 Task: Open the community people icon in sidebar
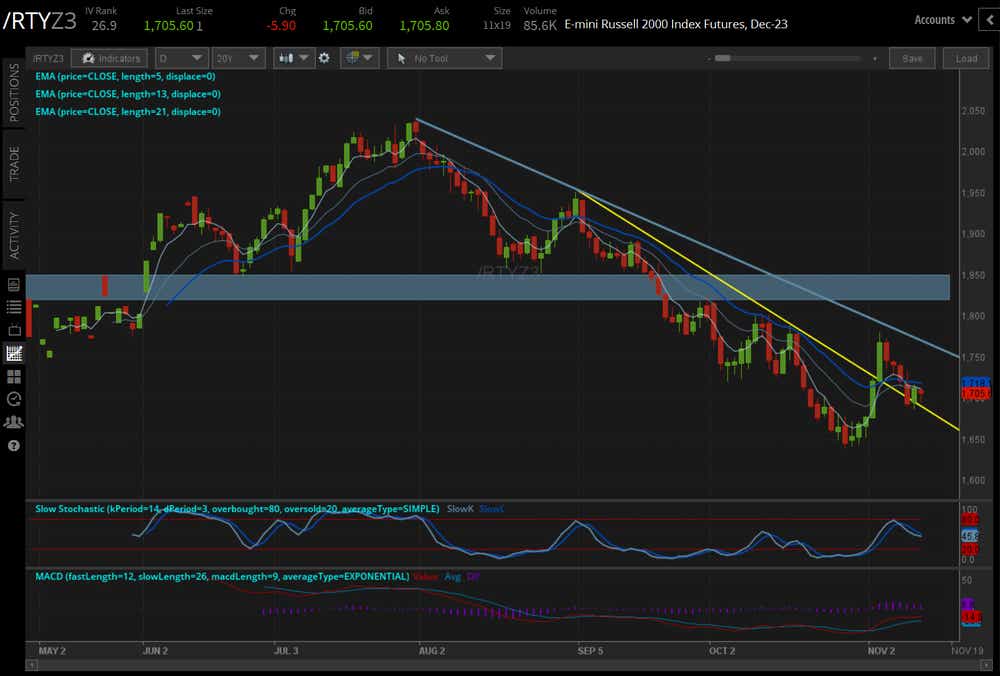coord(14,422)
